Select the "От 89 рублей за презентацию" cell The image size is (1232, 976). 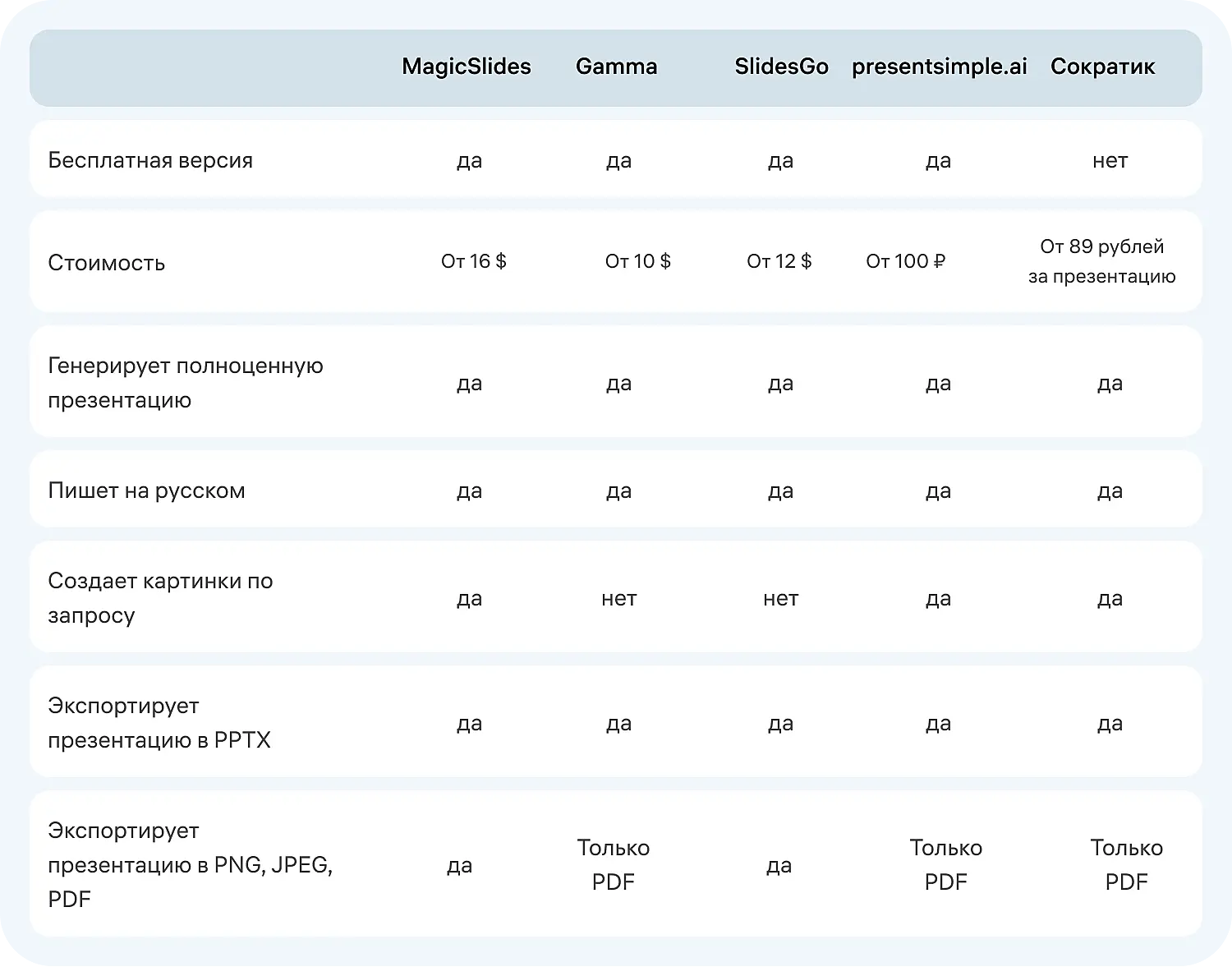pyautogui.click(x=1101, y=261)
